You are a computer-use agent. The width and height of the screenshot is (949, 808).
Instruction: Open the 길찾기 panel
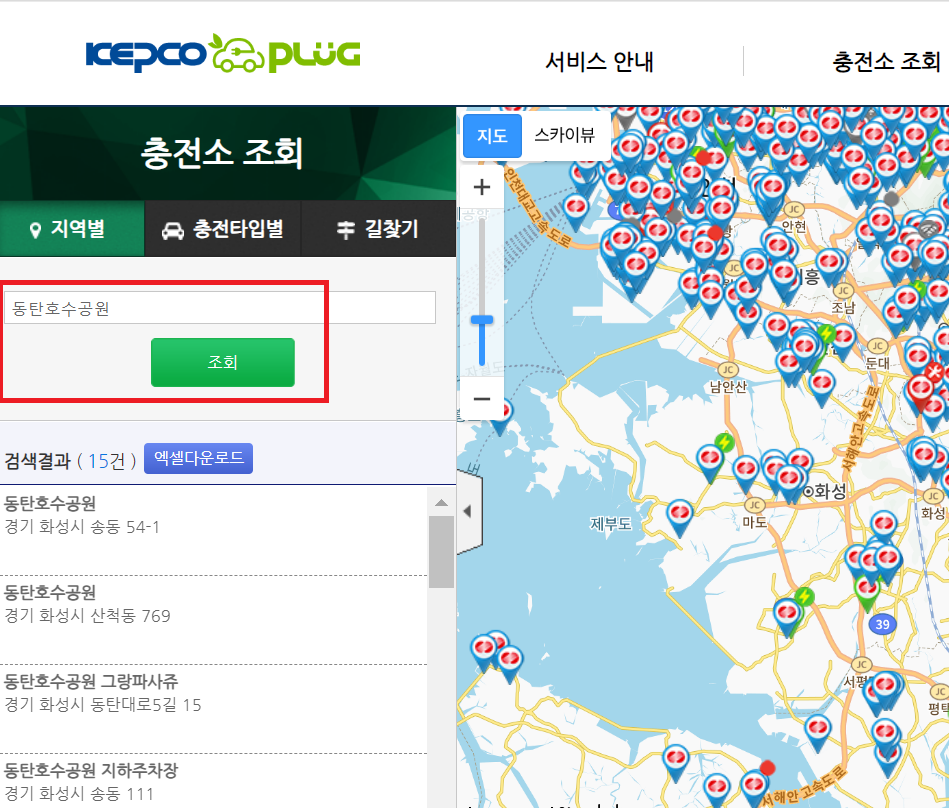click(x=380, y=228)
